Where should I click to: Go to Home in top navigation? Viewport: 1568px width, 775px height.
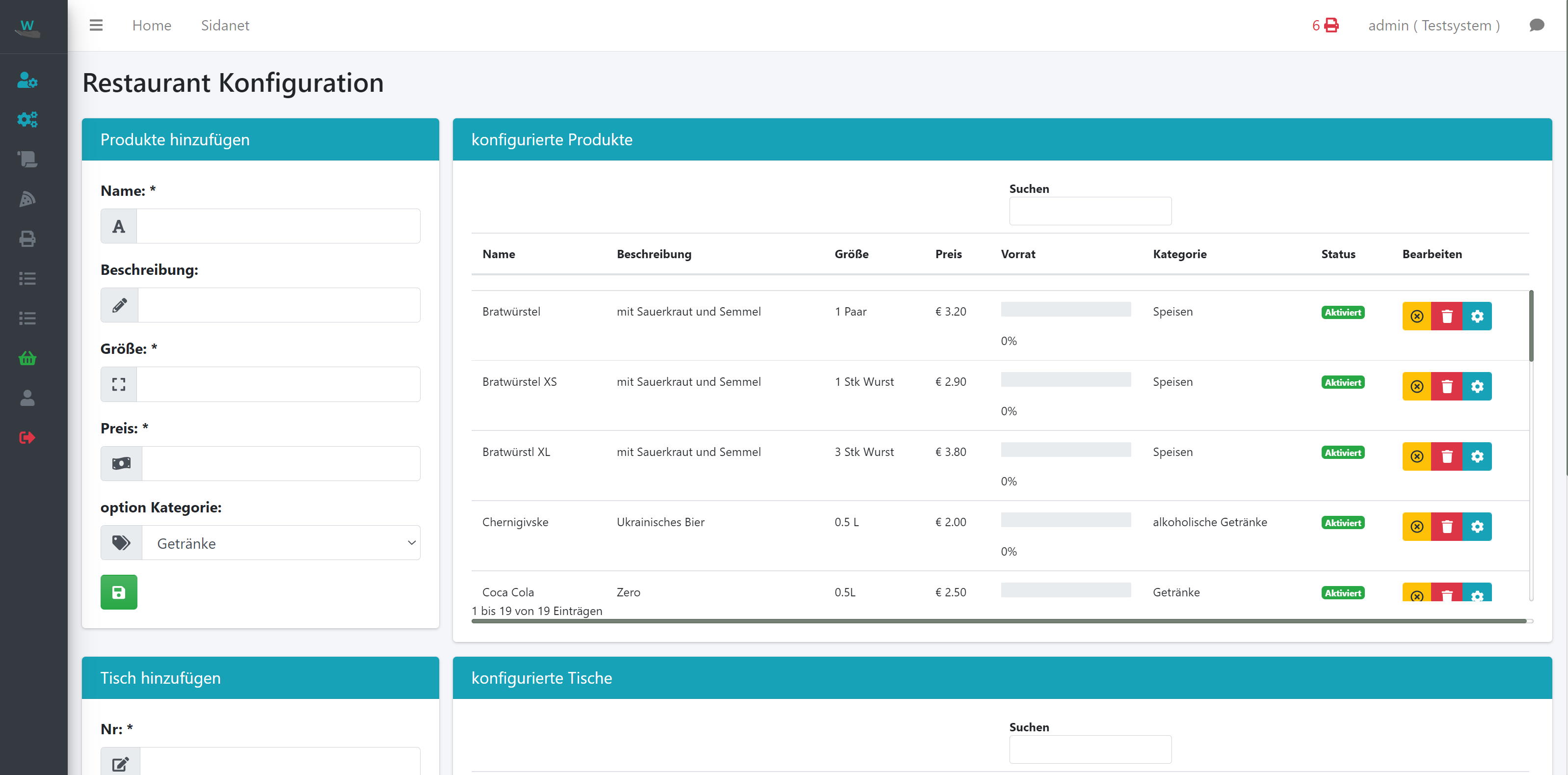click(152, 25)
